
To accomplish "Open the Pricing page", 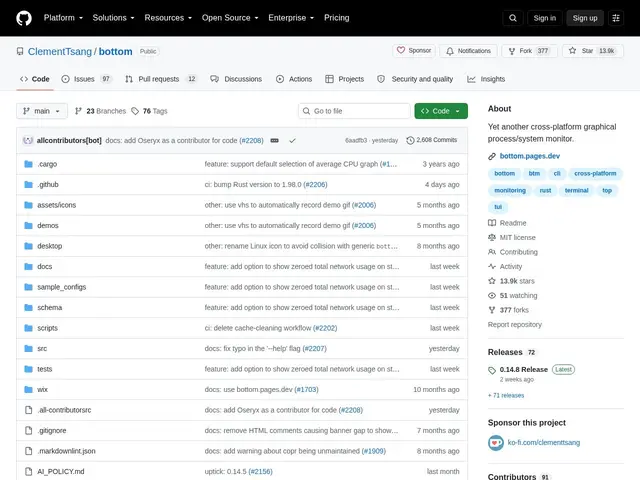I will point(336,18).
